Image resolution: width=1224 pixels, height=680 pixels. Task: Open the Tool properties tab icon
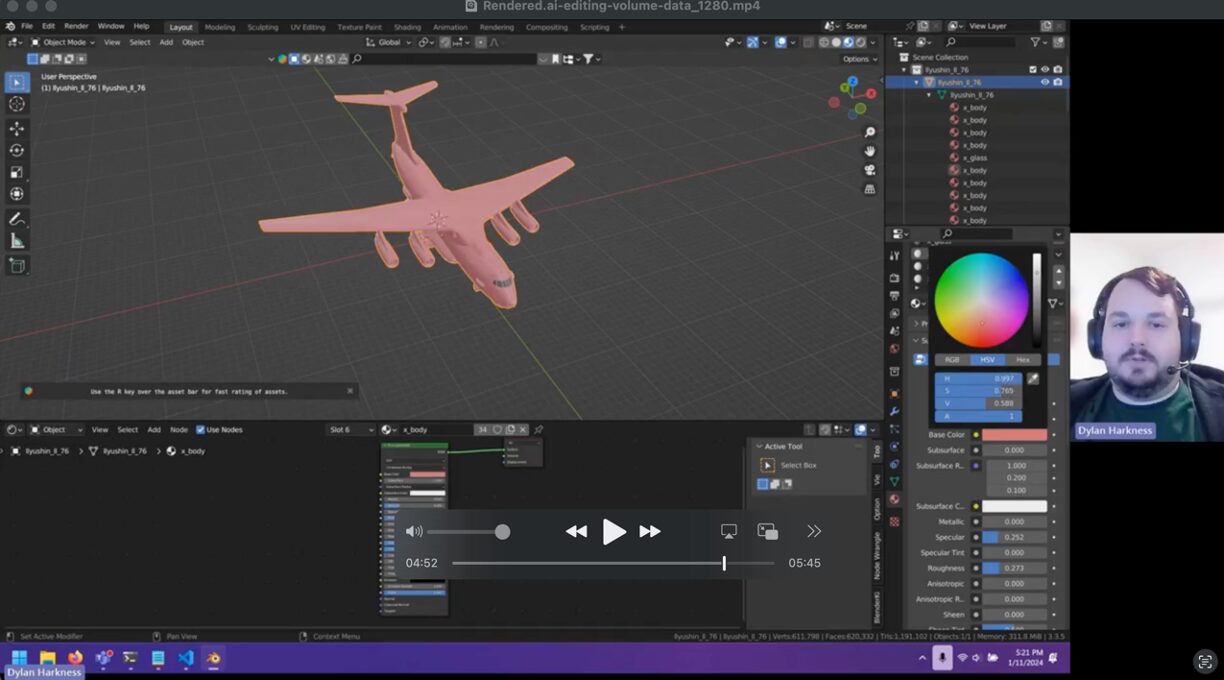895,256
